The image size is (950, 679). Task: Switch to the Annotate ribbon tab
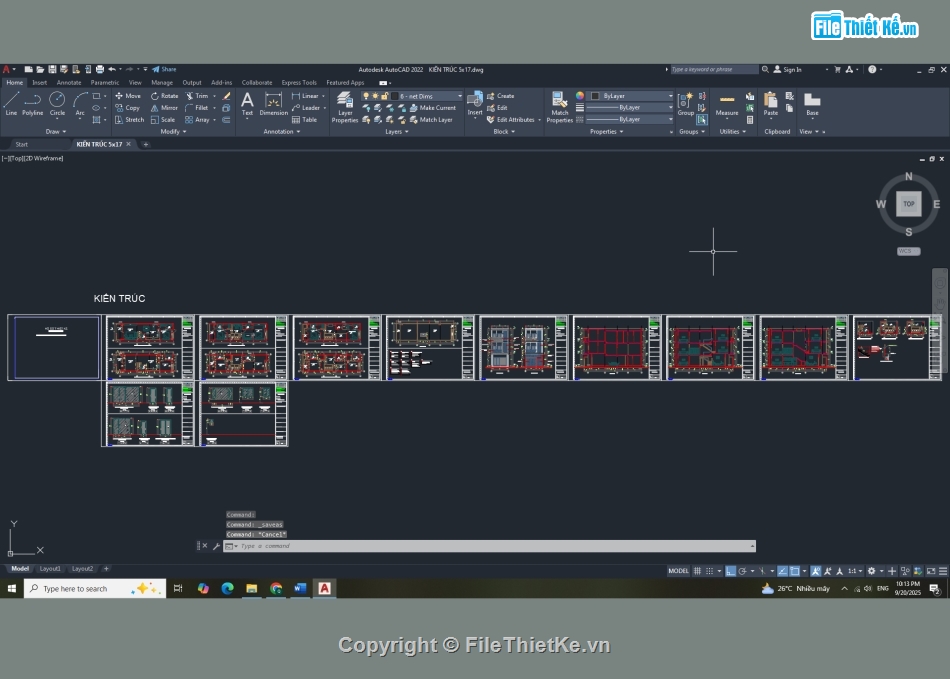pyautogui.click(x=69, y=83)
